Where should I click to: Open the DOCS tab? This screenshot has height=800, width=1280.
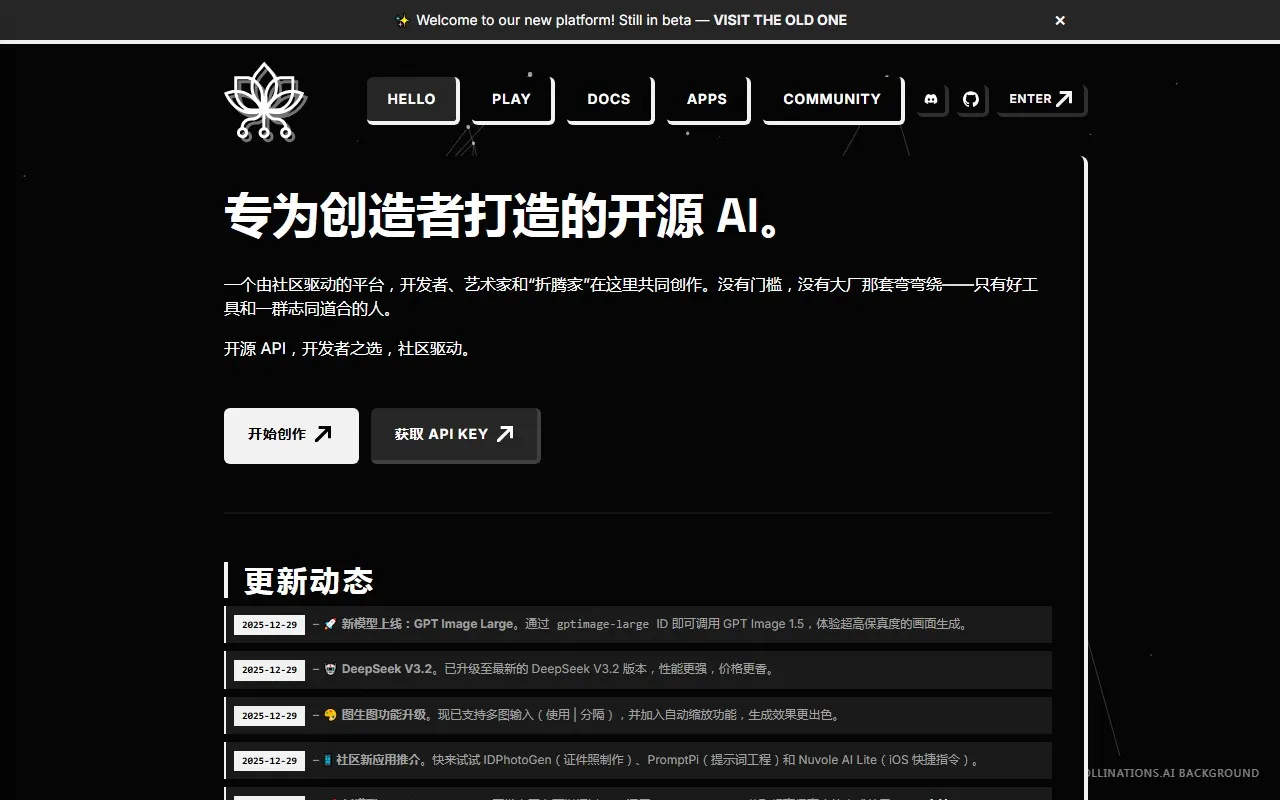(608, 99)
